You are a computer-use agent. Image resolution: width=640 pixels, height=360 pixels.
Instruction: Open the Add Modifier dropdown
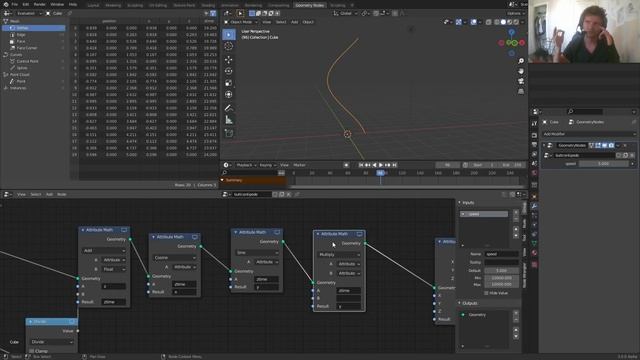point(589,134)
